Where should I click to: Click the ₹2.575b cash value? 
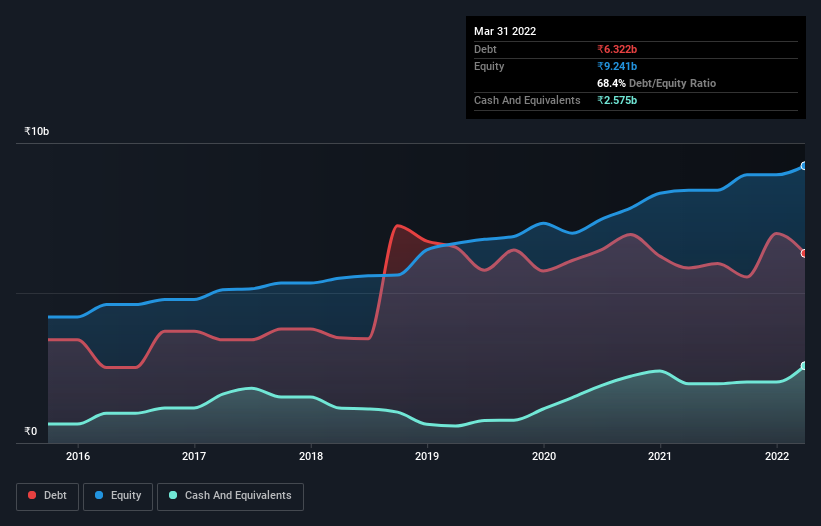coord(617,100)
